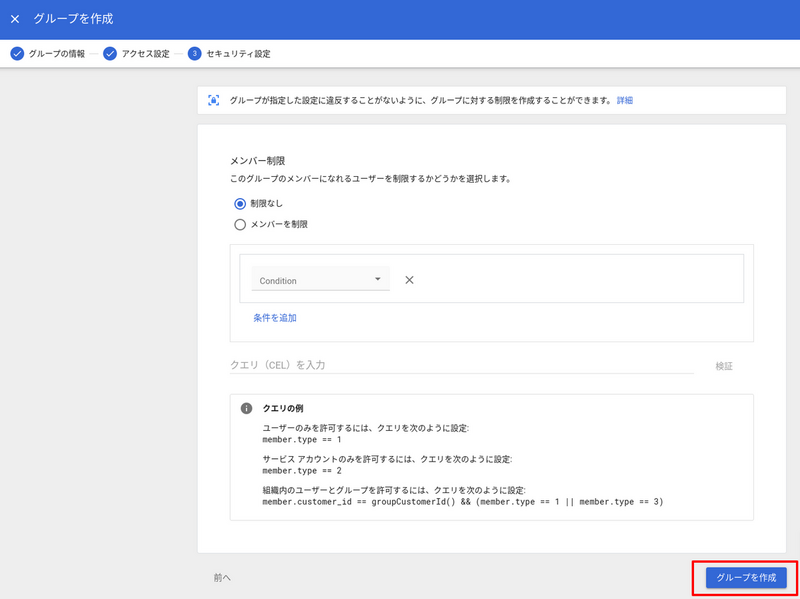Go to グループの情報 step
The width and height of the screenshot is (800, 599).
point(57,54)
